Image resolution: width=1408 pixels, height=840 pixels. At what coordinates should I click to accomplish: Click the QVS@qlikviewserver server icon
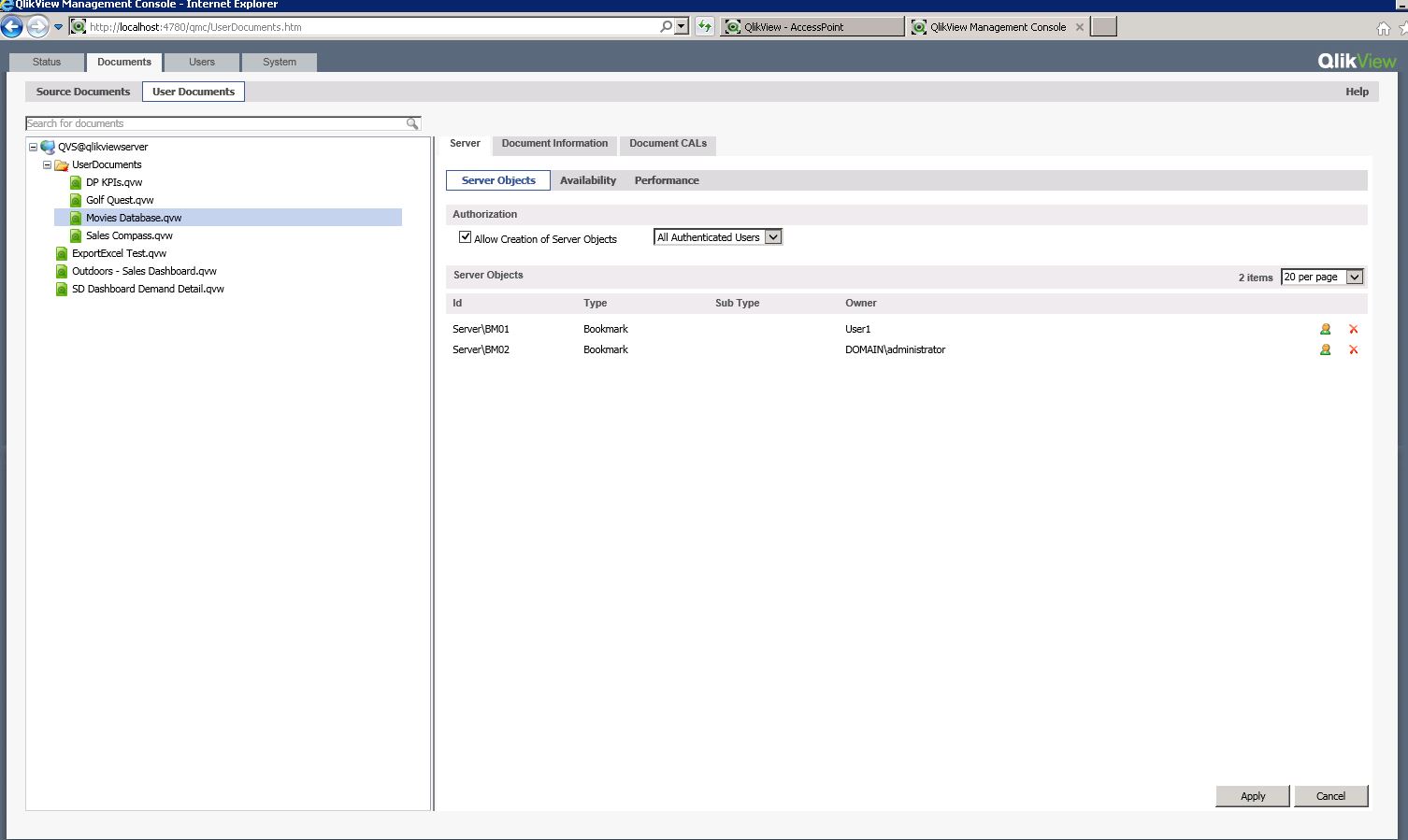(47, 147)
